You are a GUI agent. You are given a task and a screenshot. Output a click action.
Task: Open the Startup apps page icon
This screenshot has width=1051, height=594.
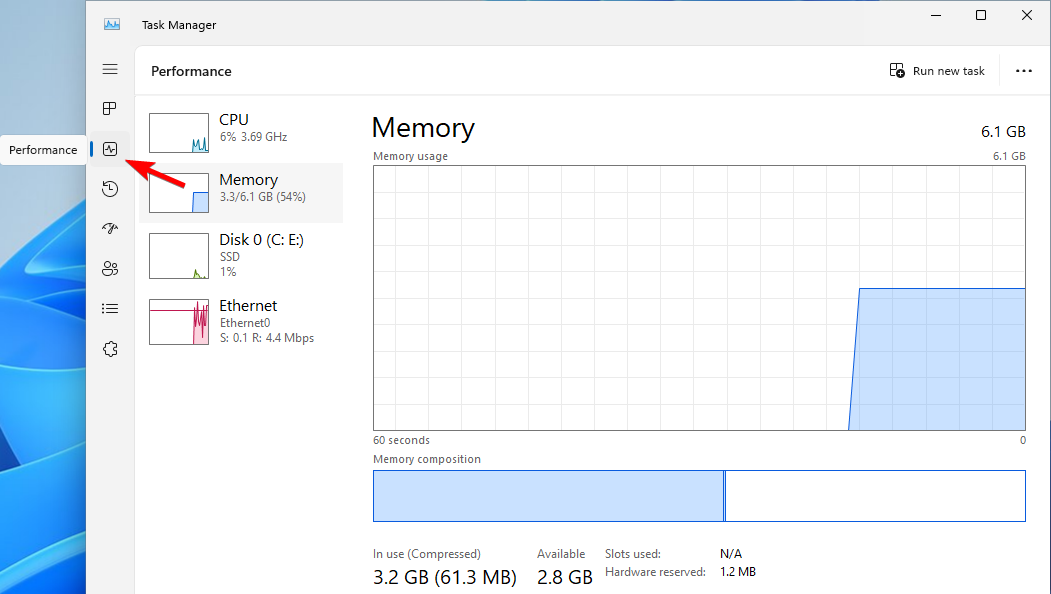tap(110, 229)
